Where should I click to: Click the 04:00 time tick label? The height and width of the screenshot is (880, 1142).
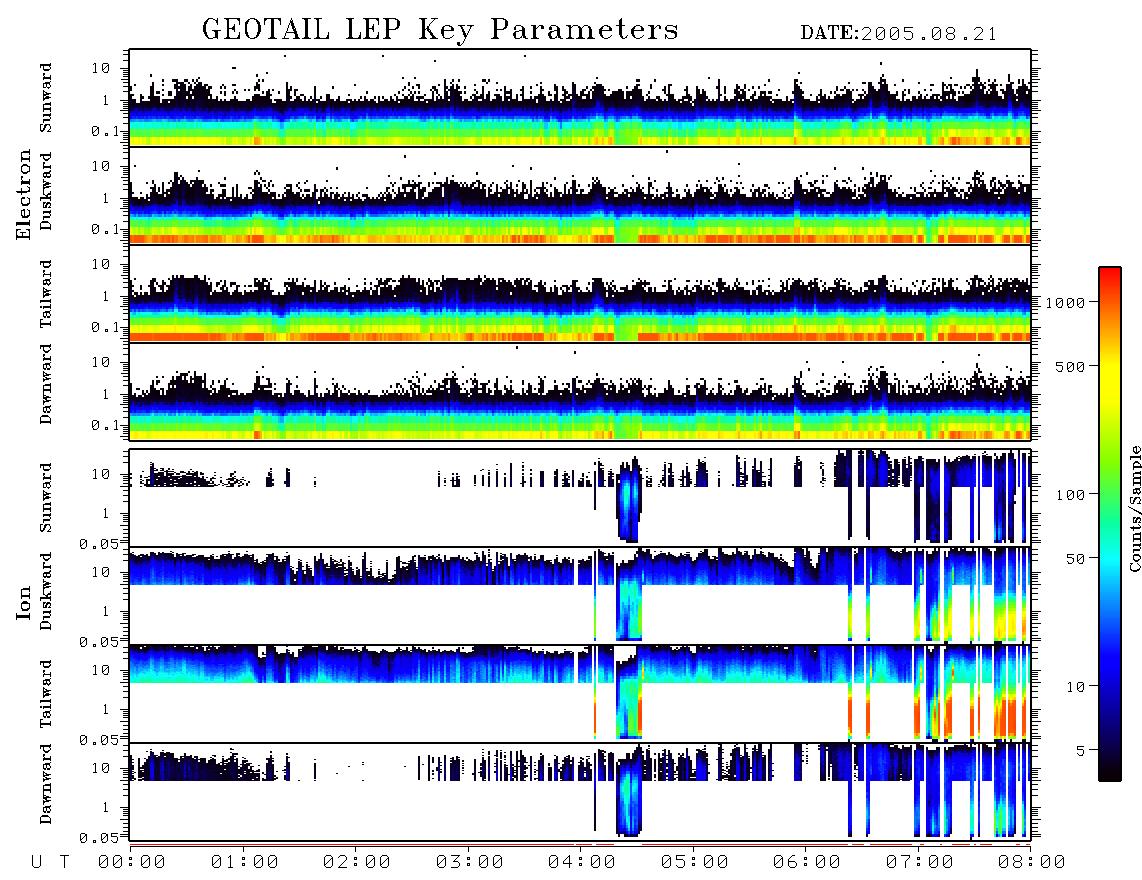[582, 863]
